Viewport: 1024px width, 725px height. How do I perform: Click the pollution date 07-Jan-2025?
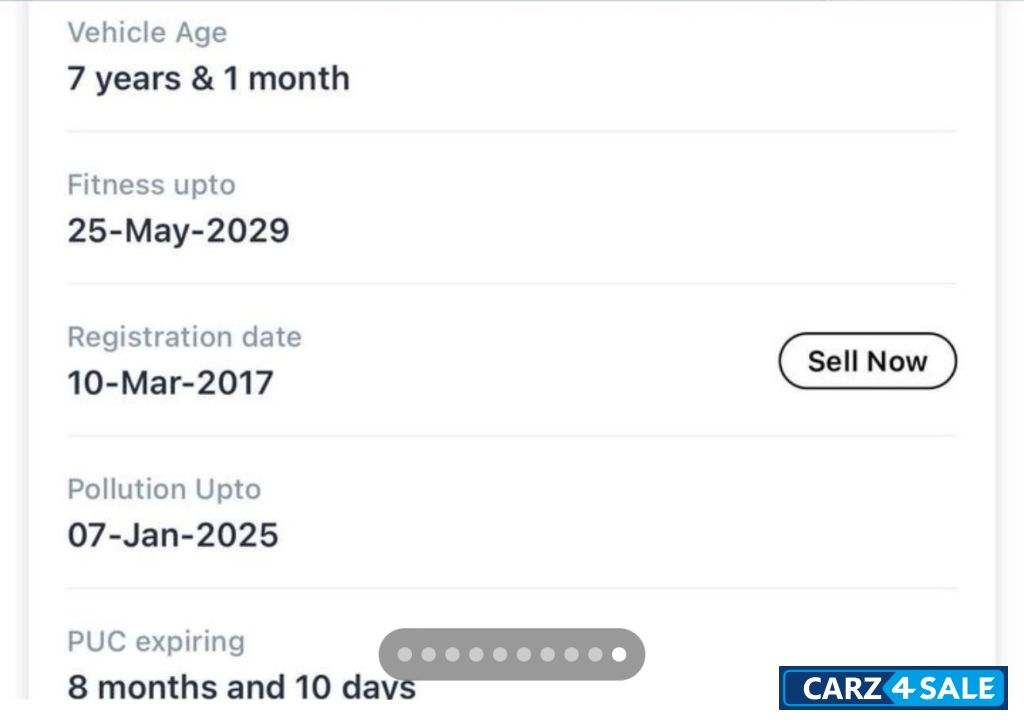172,535
